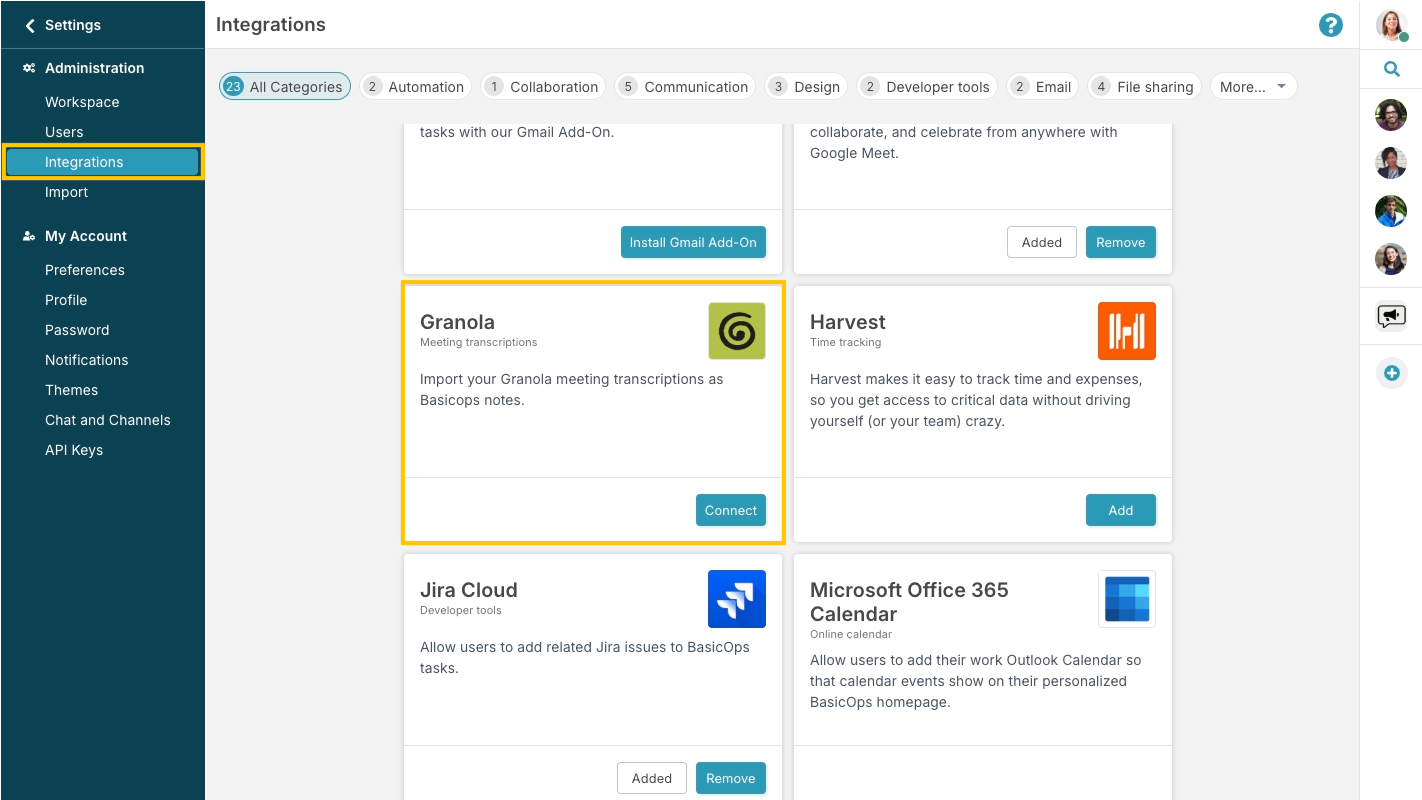This screenshot has width=1422, height=800.
Task: Click the Granola spiral logo
Action: (737, 331)
